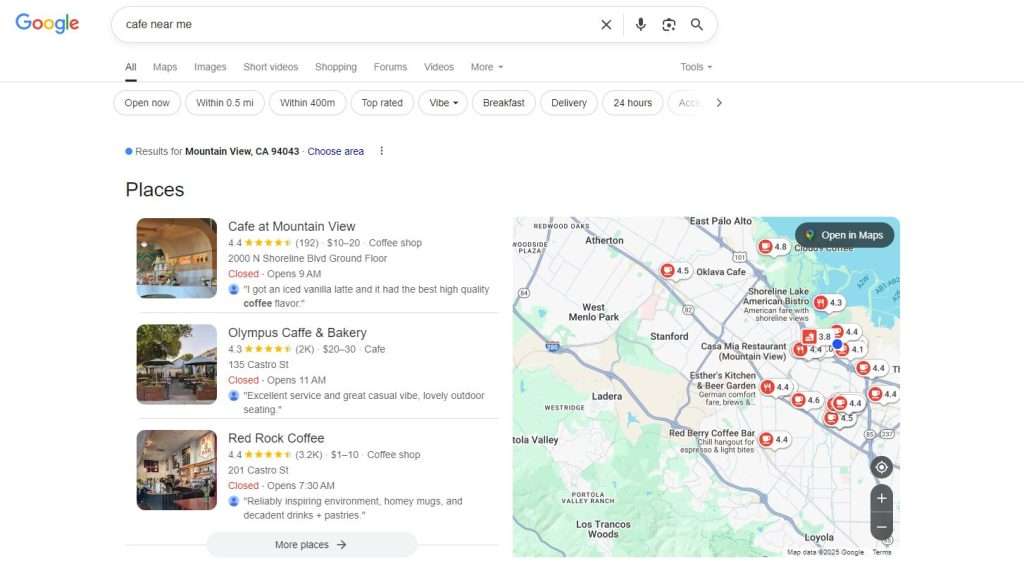
Task: Click the 4.1 rated map pin
Action: click(852, 349)
